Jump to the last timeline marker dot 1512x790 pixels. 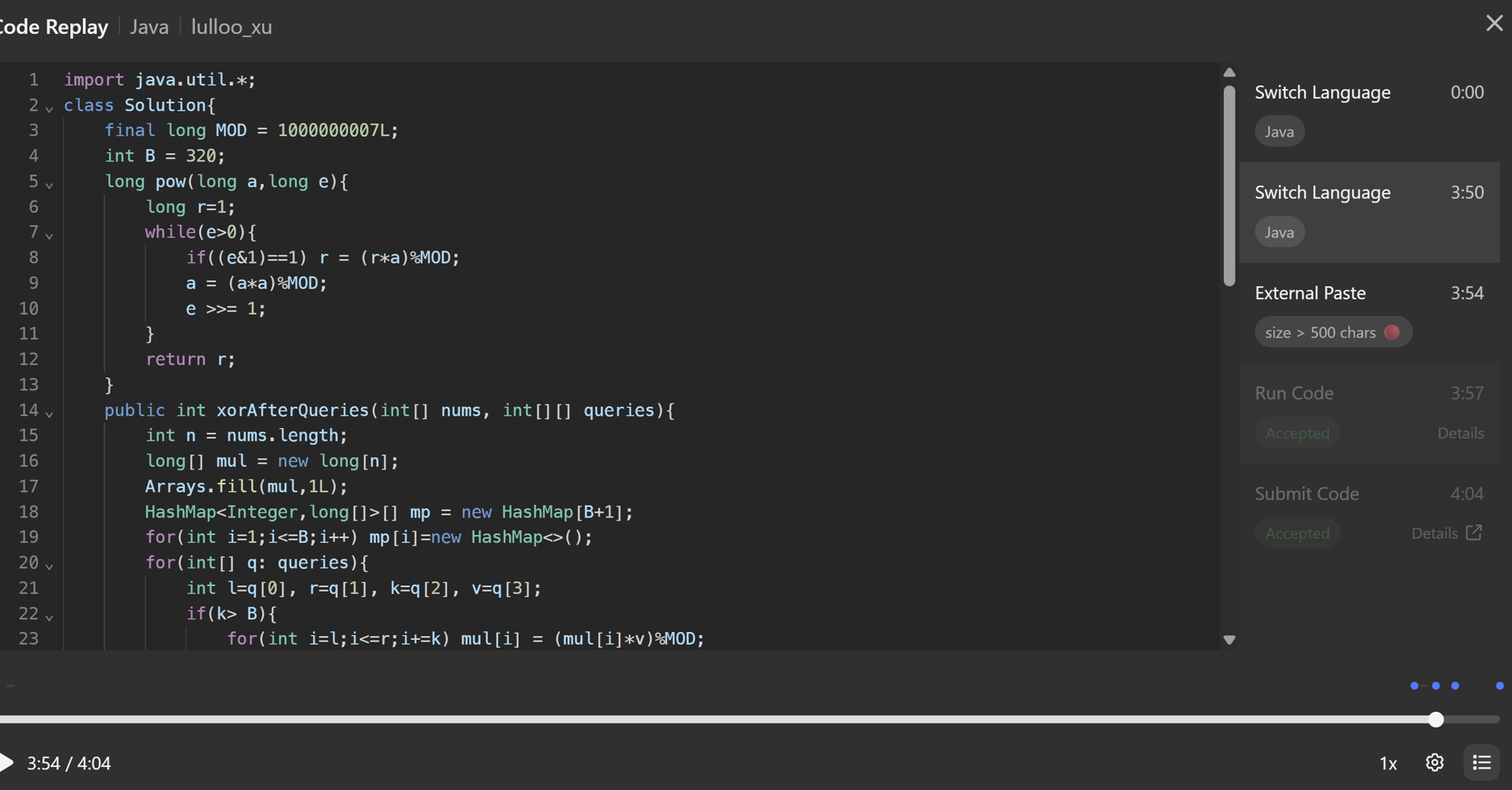tap(1499, 686)
